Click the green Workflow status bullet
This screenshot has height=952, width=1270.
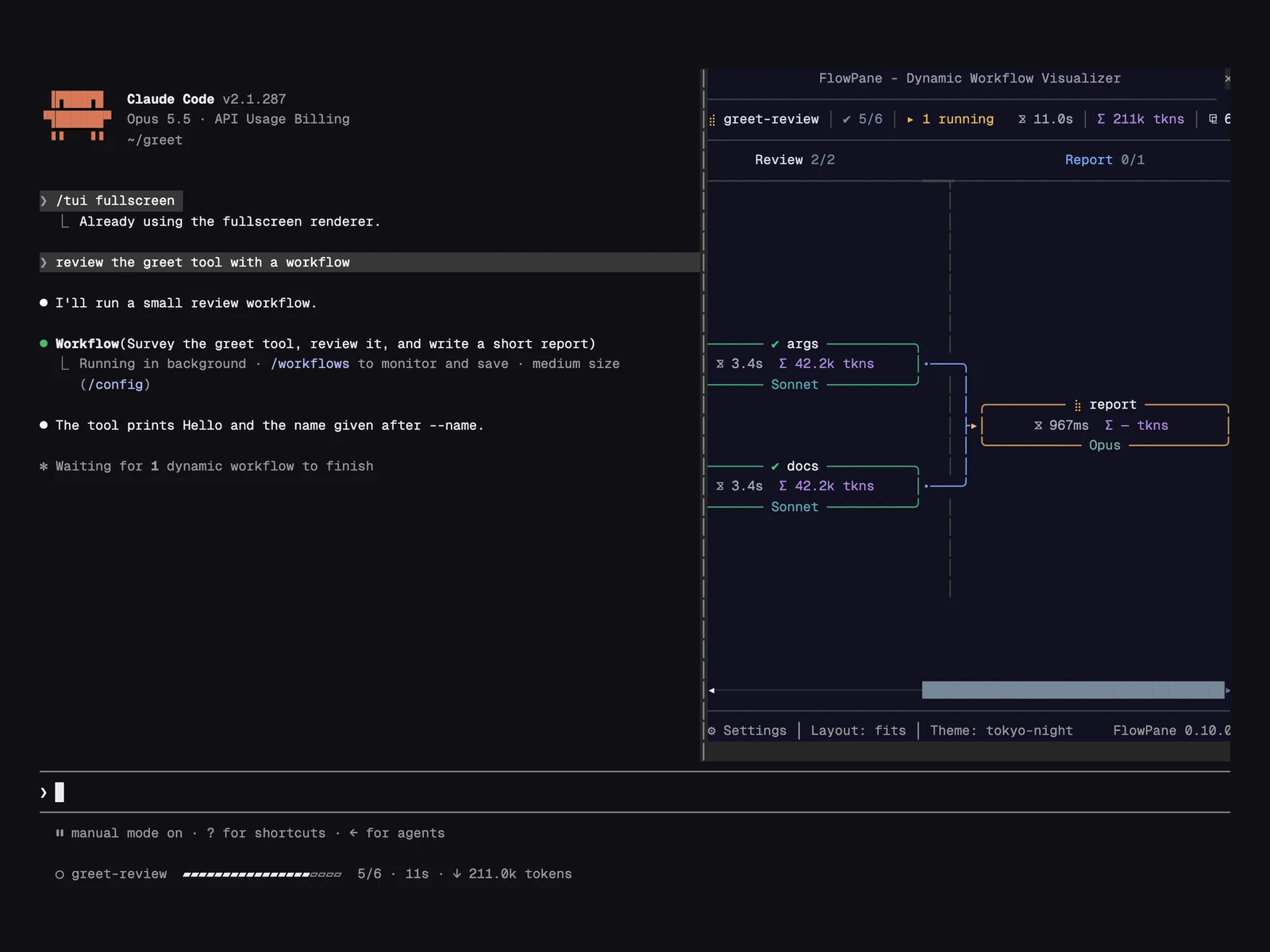point(44,344)
